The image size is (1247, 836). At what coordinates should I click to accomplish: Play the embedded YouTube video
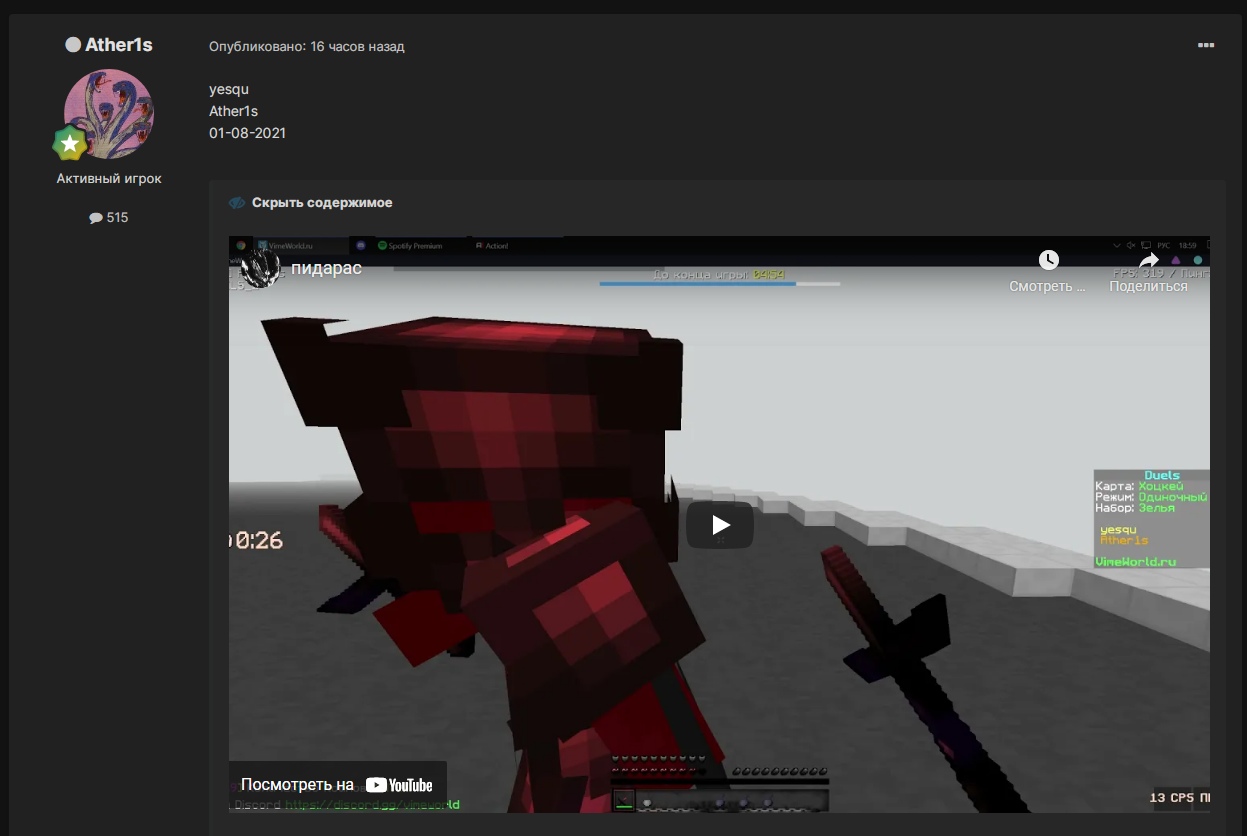[x=719, y=525]
